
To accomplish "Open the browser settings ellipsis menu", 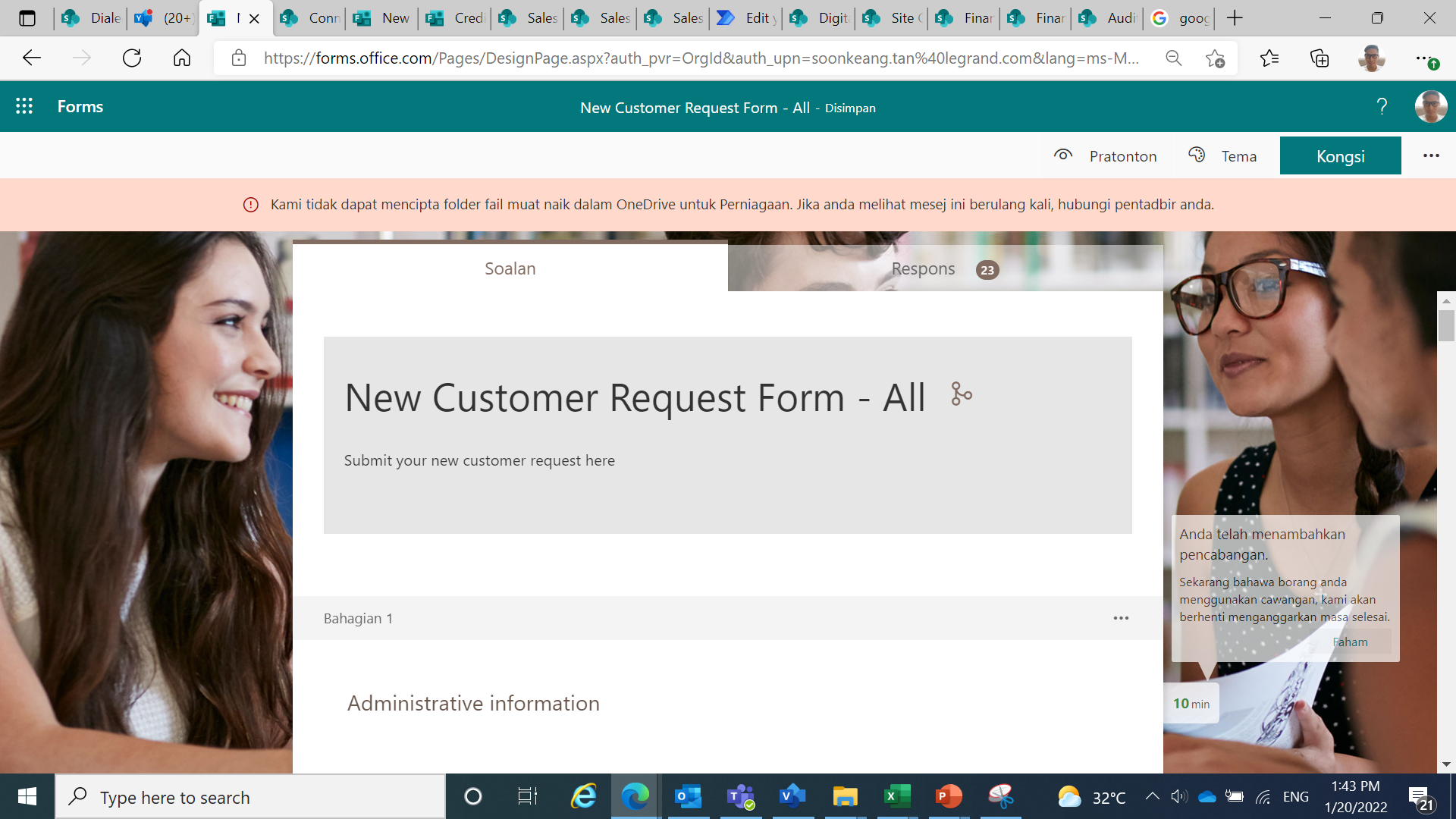I will 1421,58.
